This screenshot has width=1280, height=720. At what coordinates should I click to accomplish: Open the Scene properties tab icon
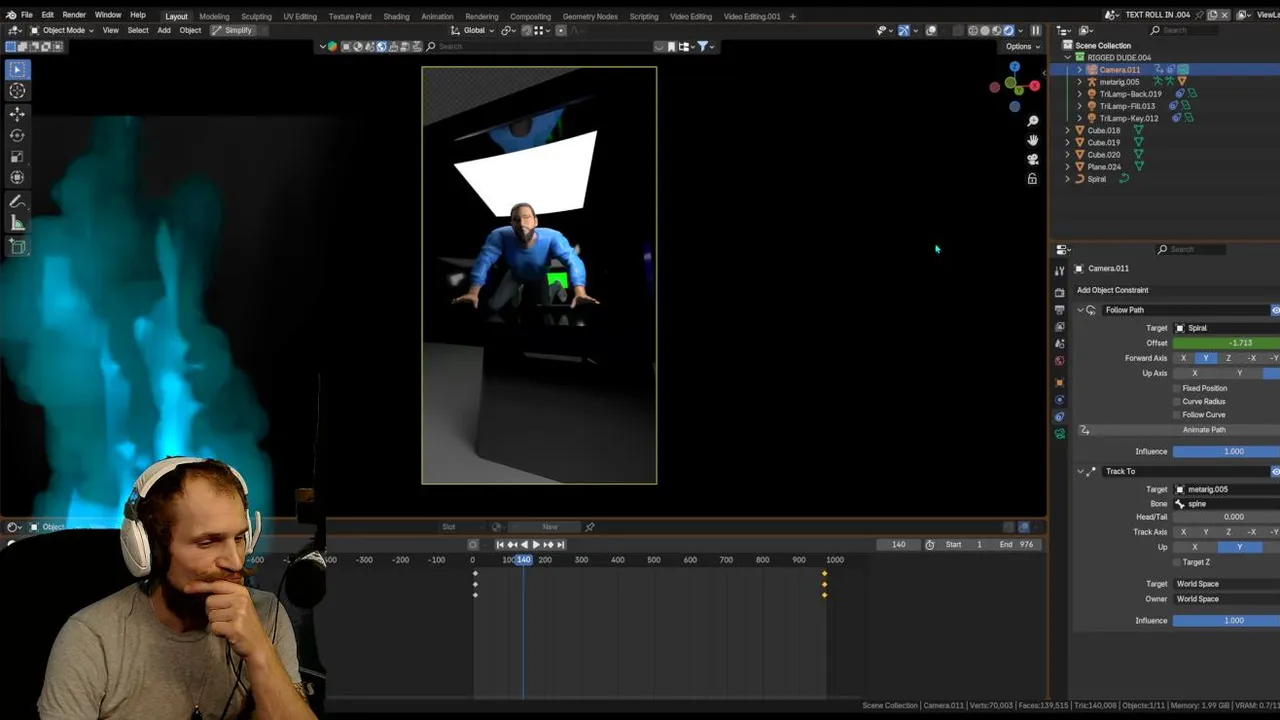point(1059,343)
